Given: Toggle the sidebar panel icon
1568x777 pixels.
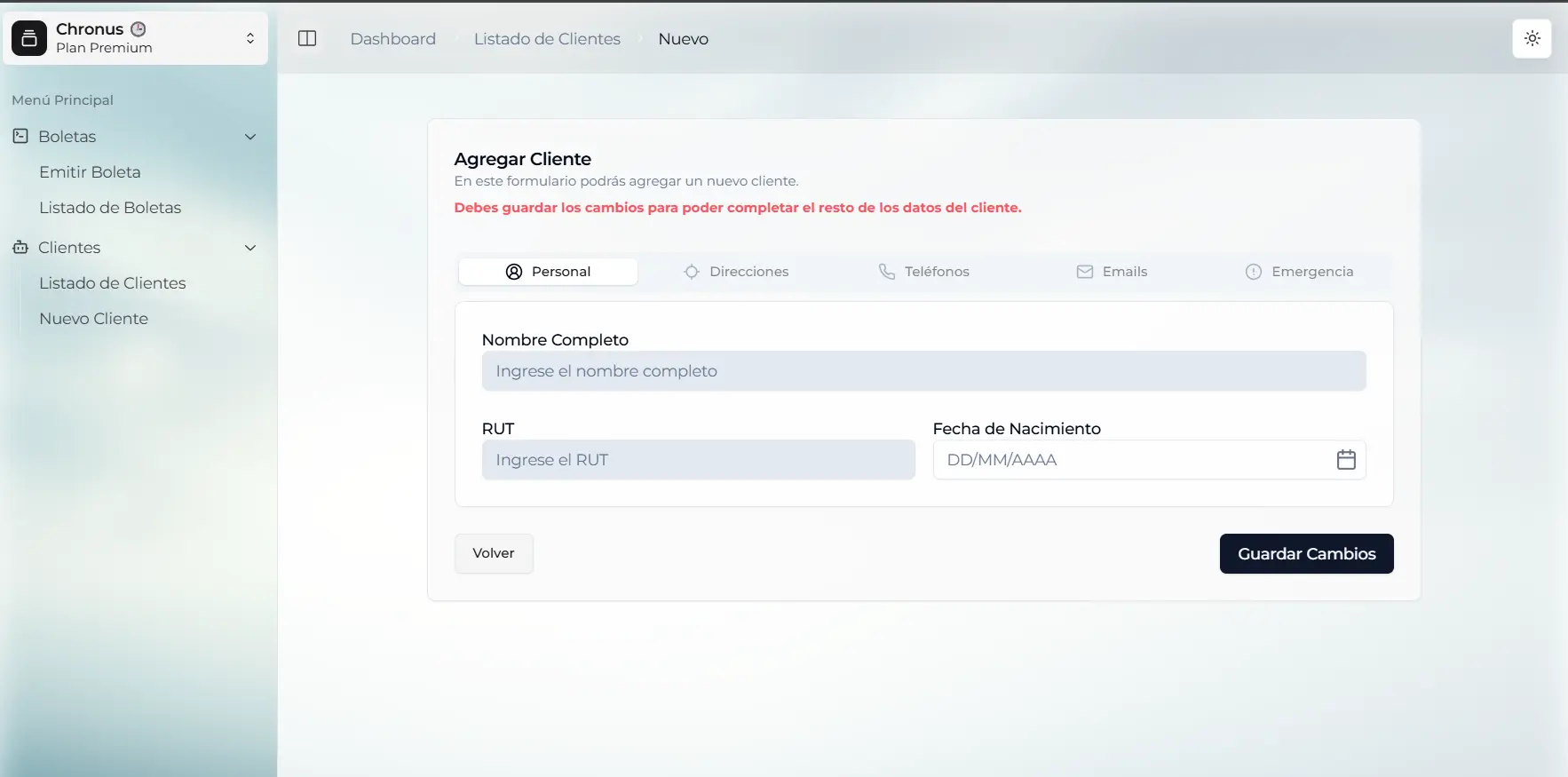Looking at the screenshot, I should click(307, 38).
